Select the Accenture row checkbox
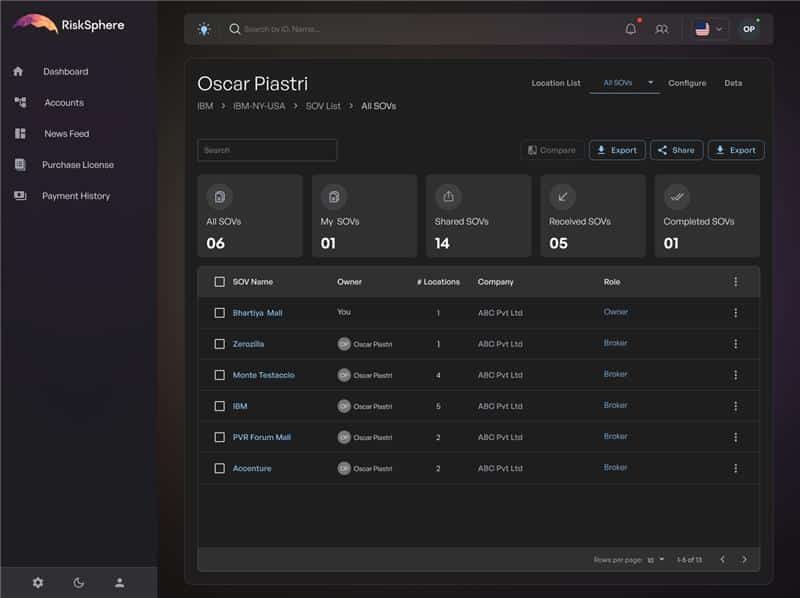Image resolution: width=800 pixels, height=598 pixels. (220, 468)
